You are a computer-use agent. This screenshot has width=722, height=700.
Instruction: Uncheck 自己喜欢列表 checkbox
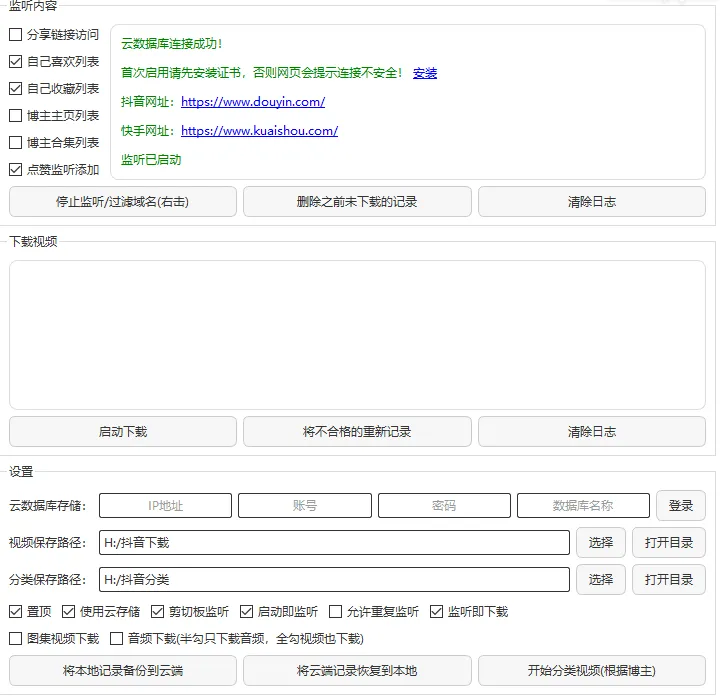pyautogui.click(x=16, y=62)
